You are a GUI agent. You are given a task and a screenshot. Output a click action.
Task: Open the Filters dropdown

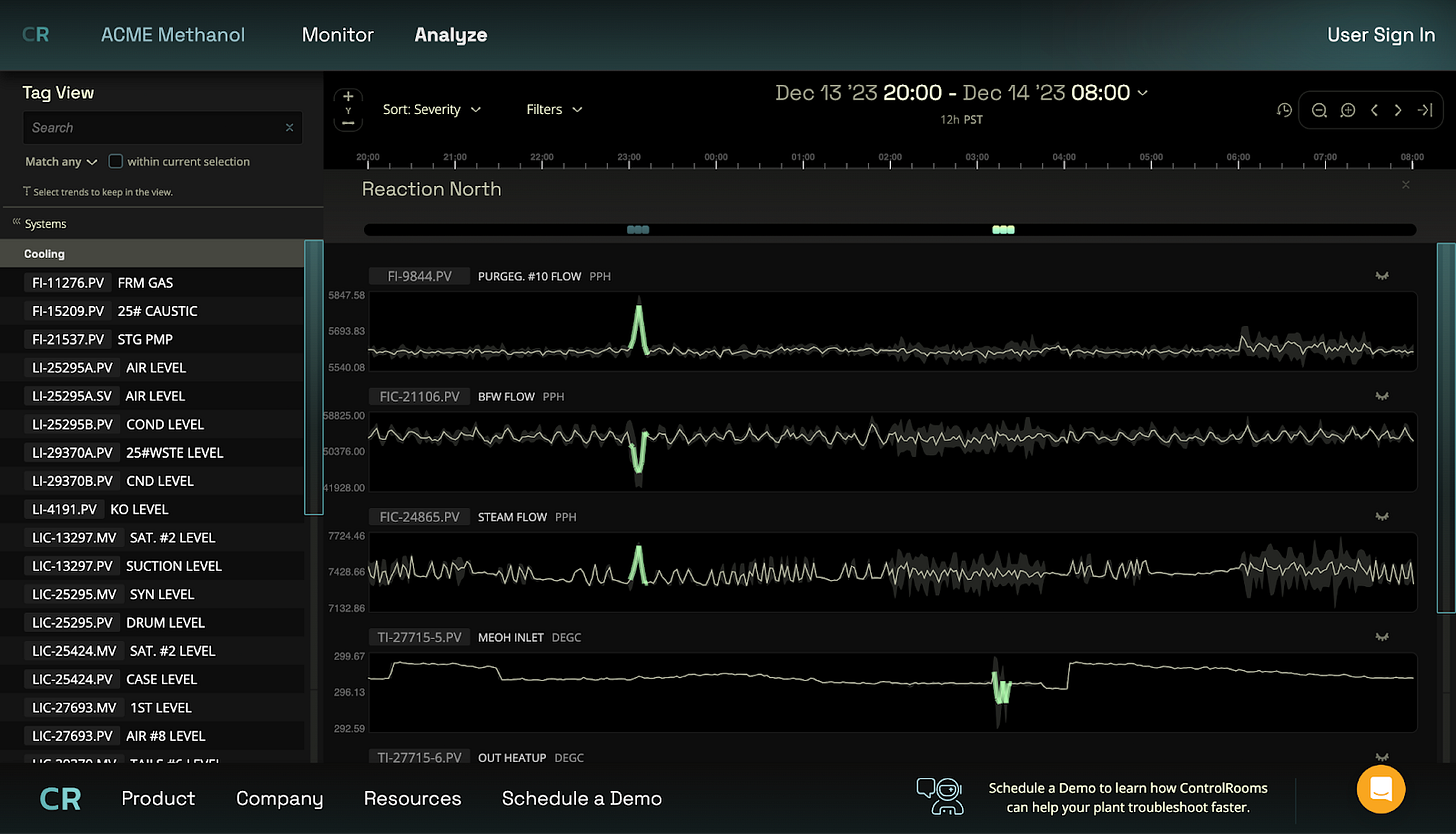pos(554,109)
